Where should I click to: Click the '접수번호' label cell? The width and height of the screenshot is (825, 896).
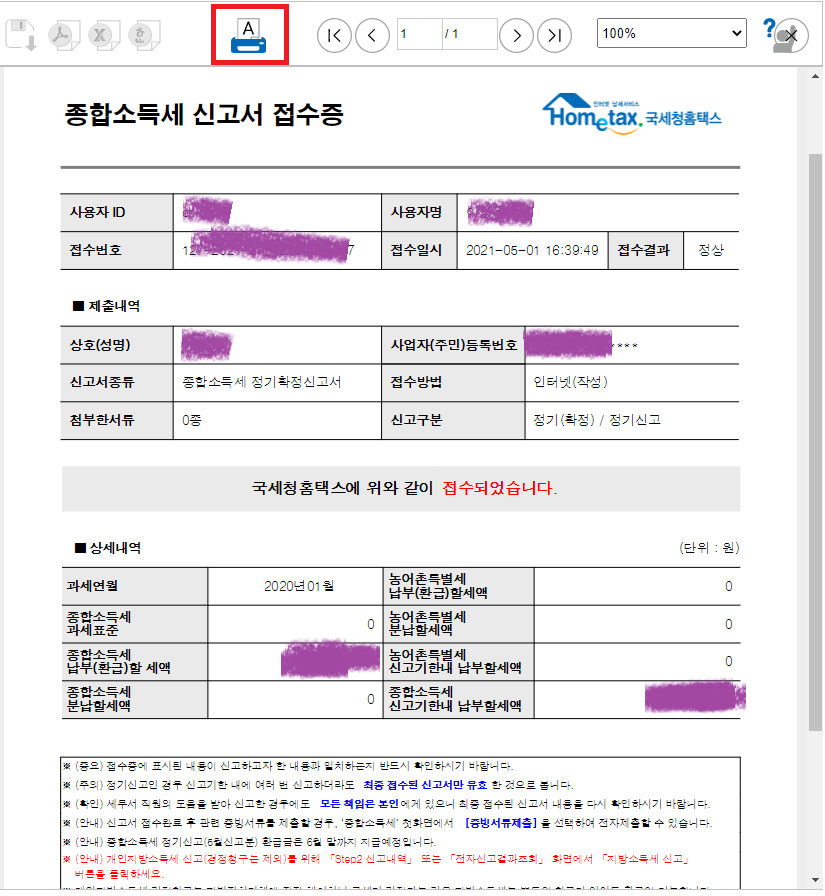coord(117,250)
